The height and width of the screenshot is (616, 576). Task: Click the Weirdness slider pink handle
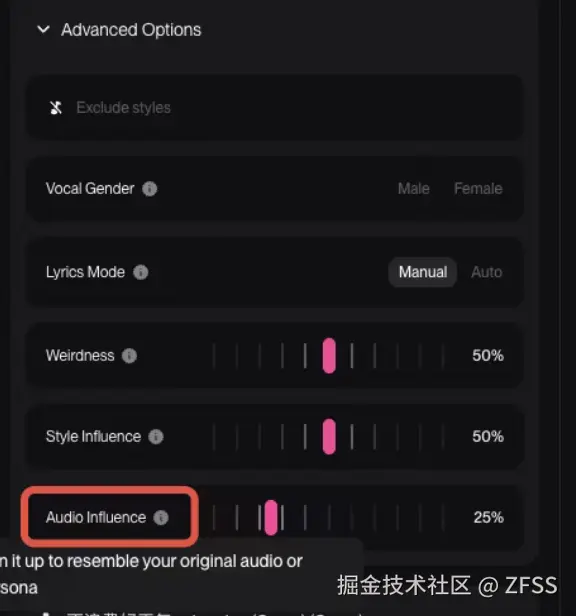pyautogui.click(x=329, y=356)
